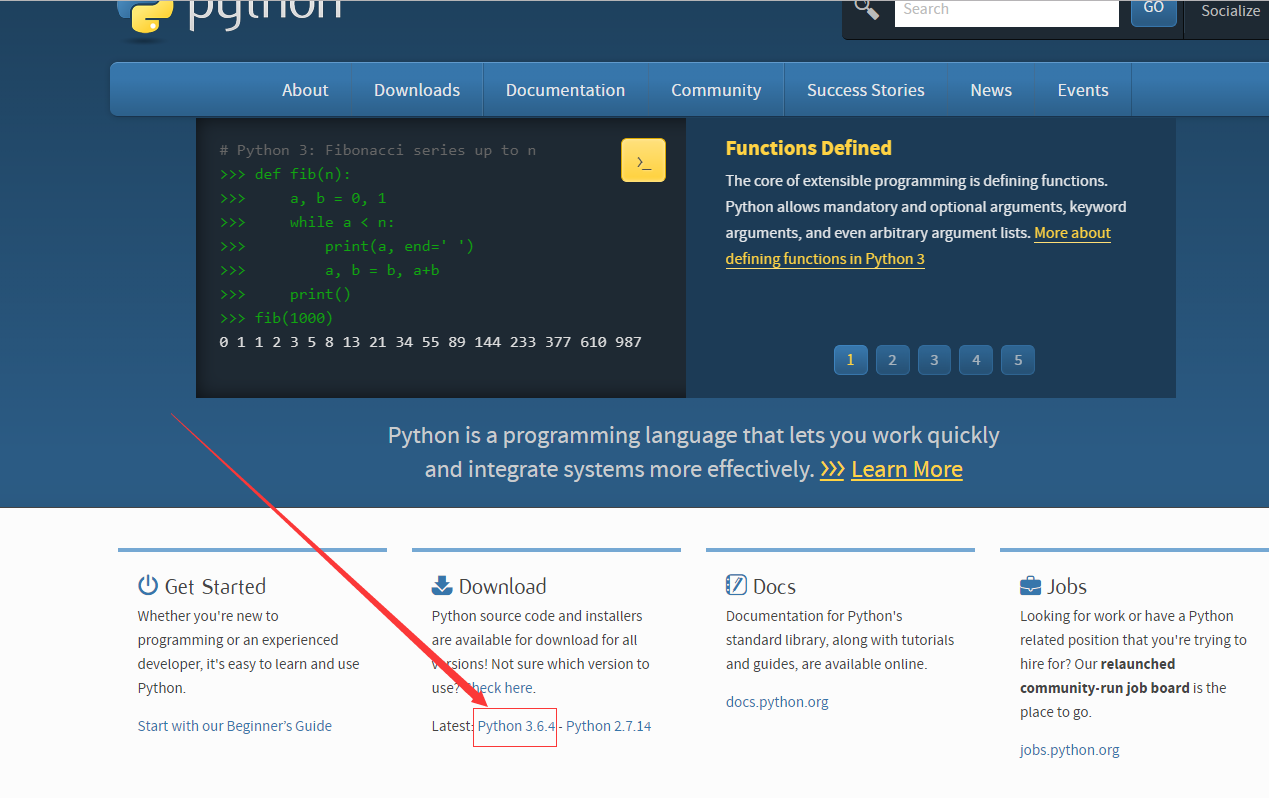Viewport: 1269px width, 798px height.
Task: Show slide 4 of the code carousel
Action: (976, 360)
